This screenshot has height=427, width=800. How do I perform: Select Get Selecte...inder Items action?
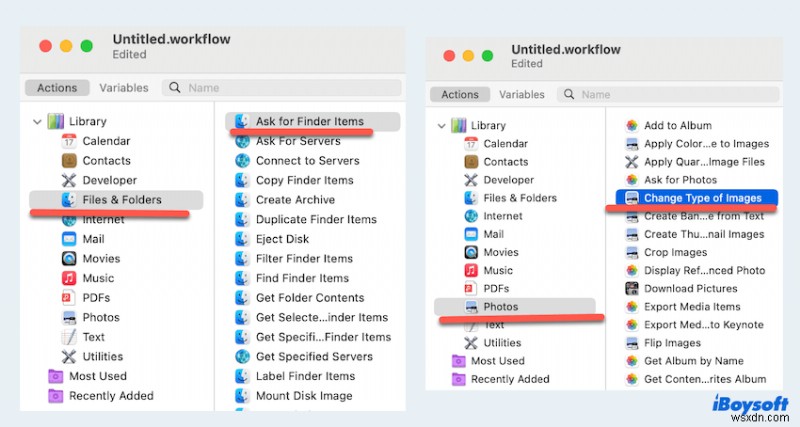pos(322,317)
